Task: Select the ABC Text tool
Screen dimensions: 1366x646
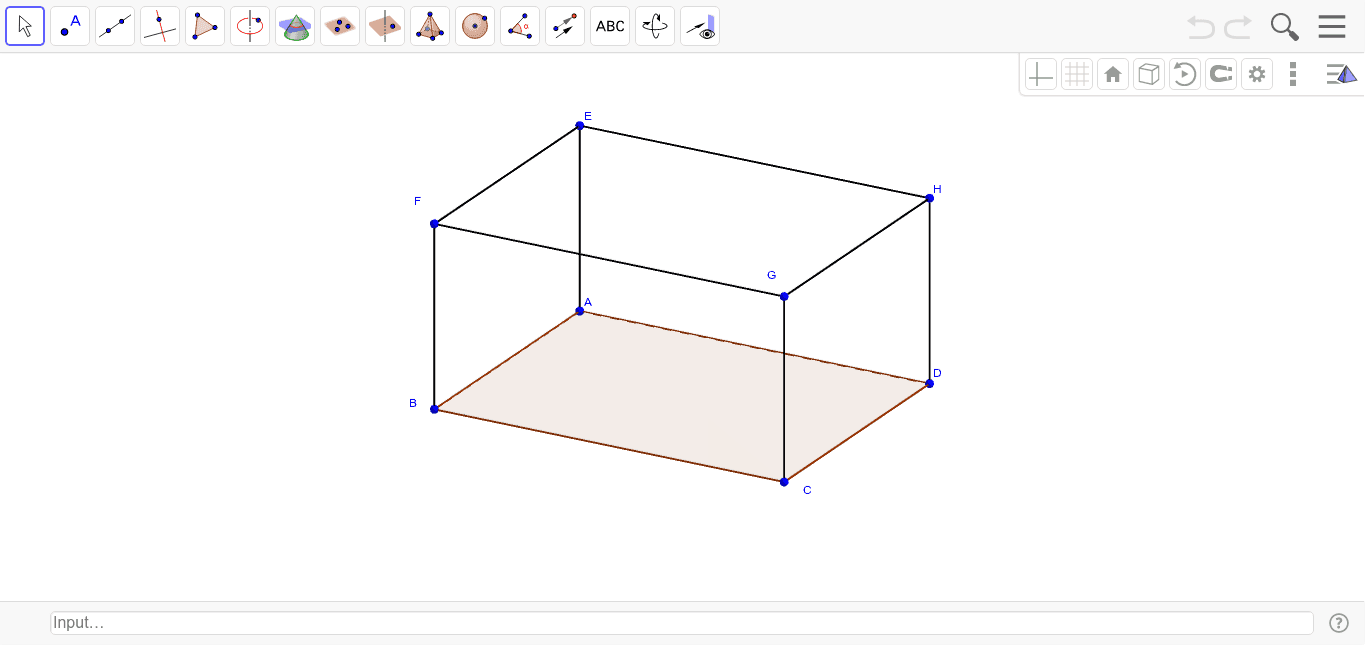Action: click(x=610, y=26)
